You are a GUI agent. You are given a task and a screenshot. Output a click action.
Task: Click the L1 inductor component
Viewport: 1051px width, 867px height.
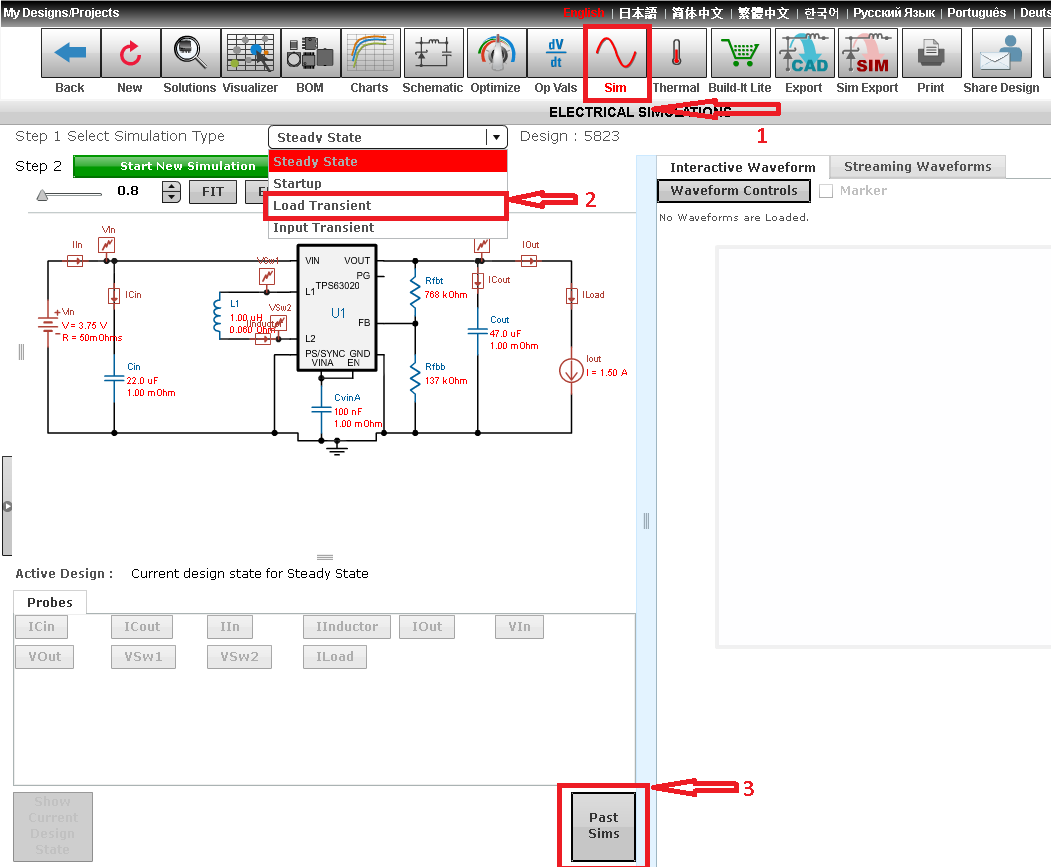point(217,316)
